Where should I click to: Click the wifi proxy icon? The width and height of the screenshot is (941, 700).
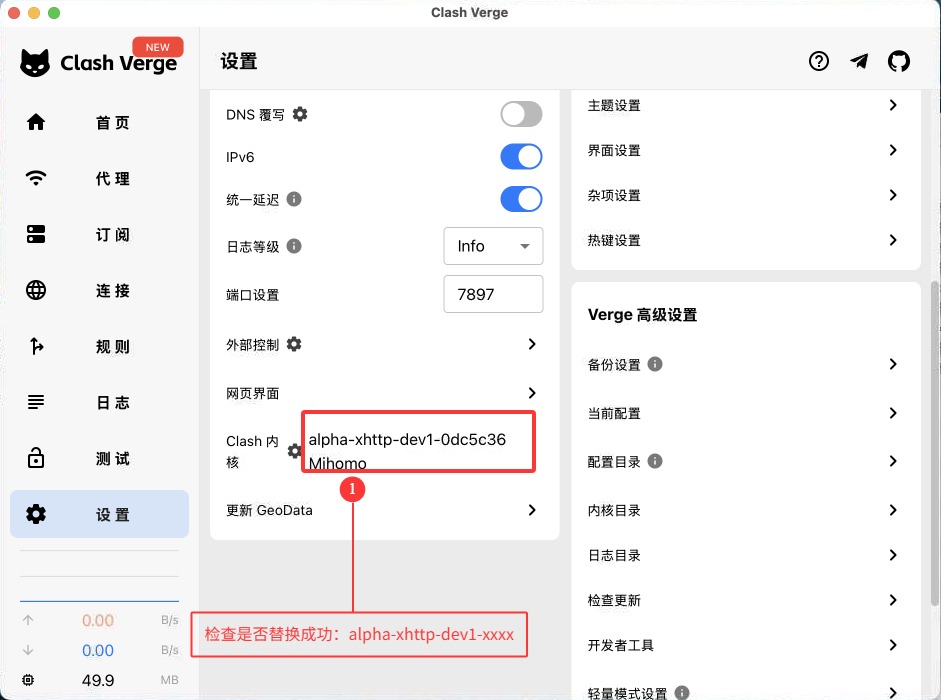36,178
